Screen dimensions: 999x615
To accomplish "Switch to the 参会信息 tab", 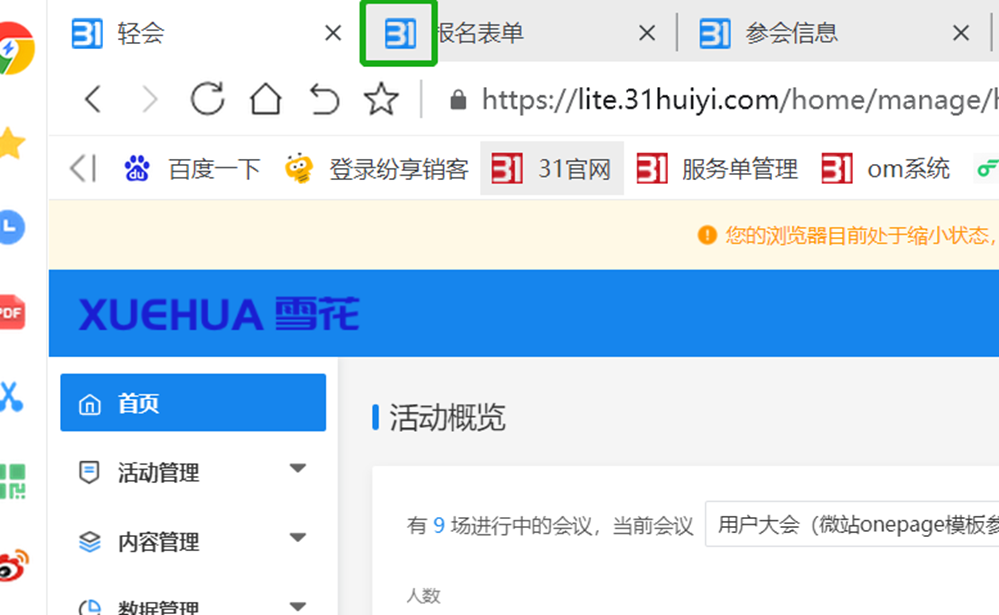I will coord(790,34).
